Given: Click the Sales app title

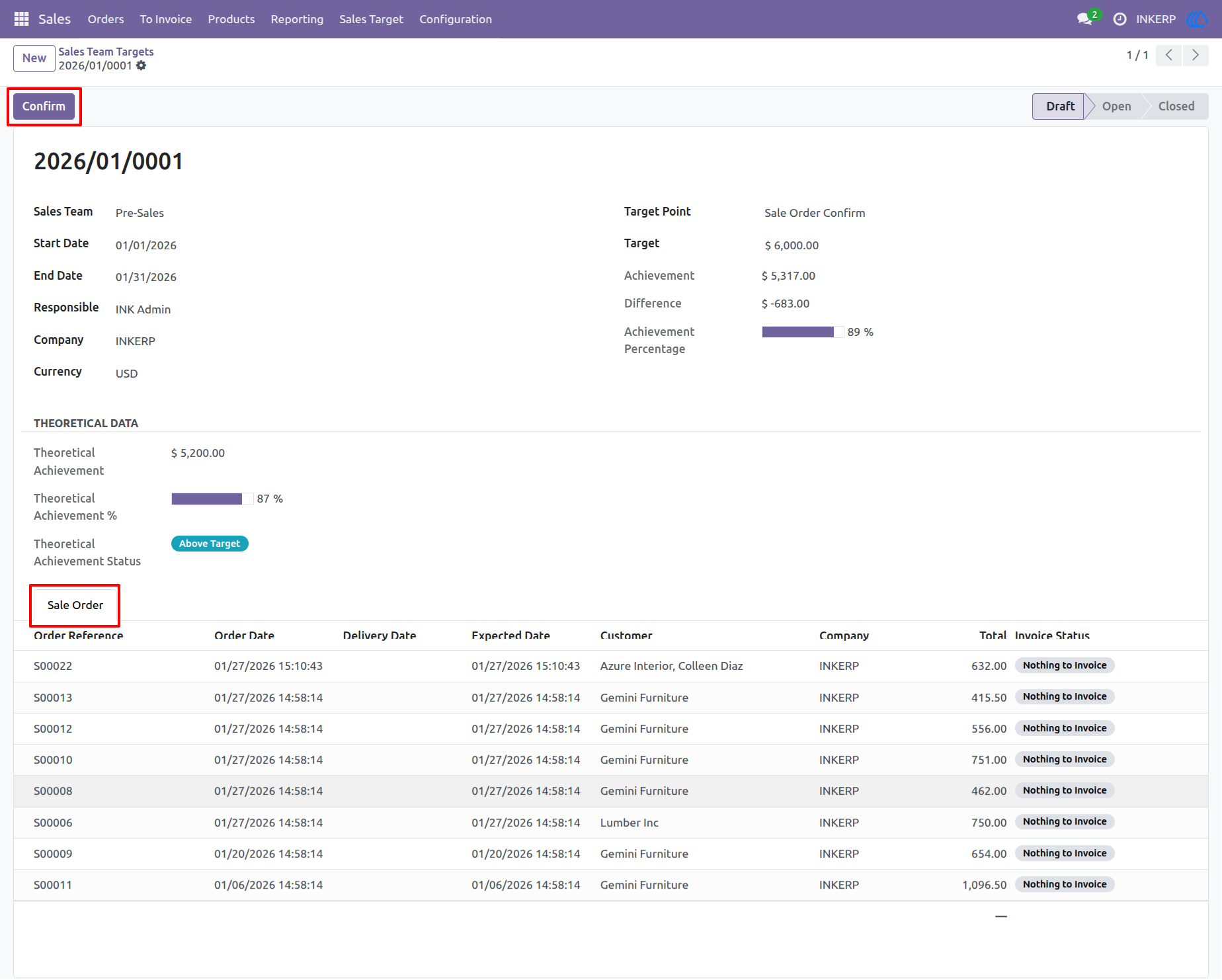Looking at the screenshot, I should (54, 19).
